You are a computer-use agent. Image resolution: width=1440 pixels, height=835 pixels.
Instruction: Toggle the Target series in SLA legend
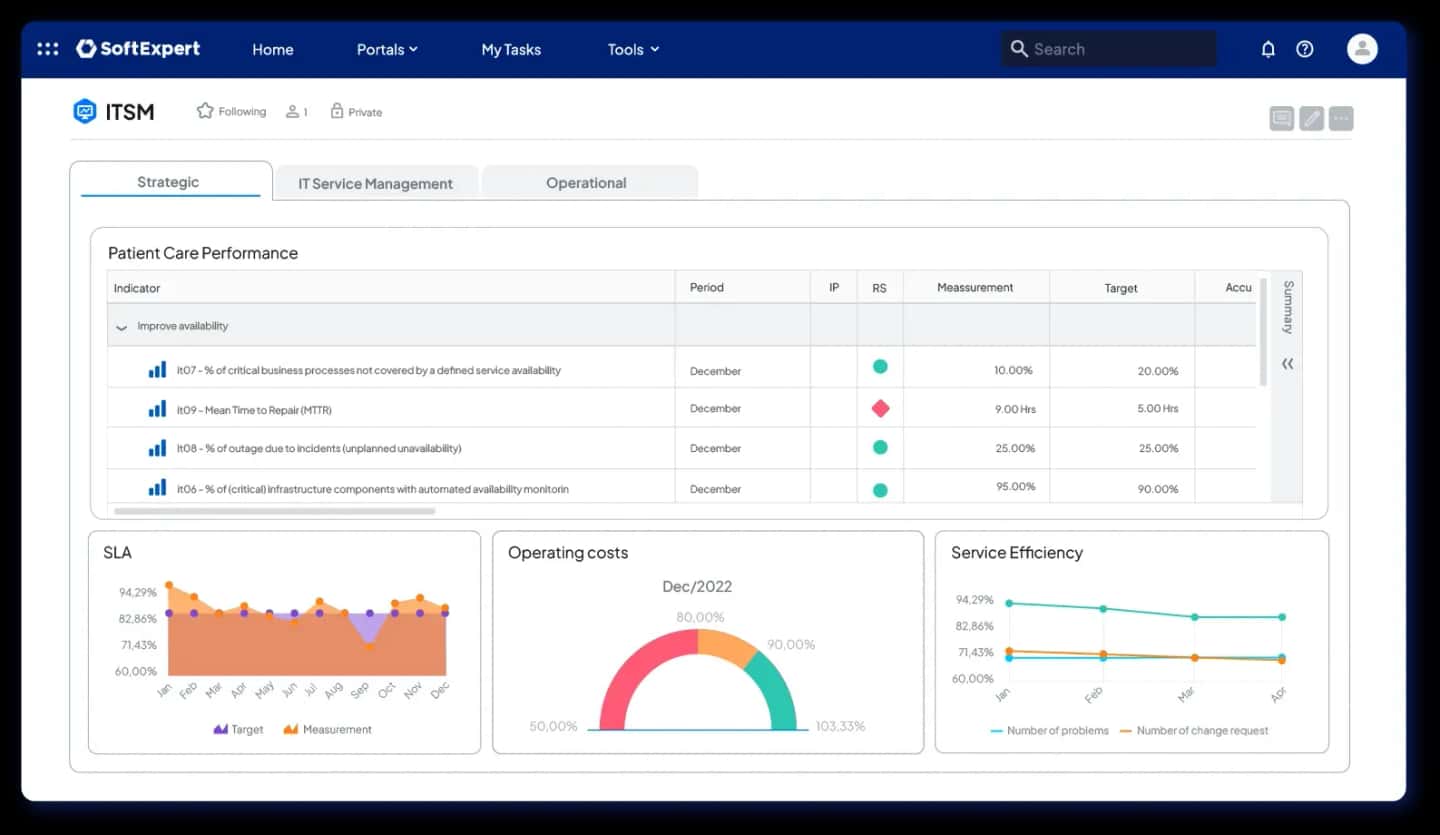(x=239, y=730)
